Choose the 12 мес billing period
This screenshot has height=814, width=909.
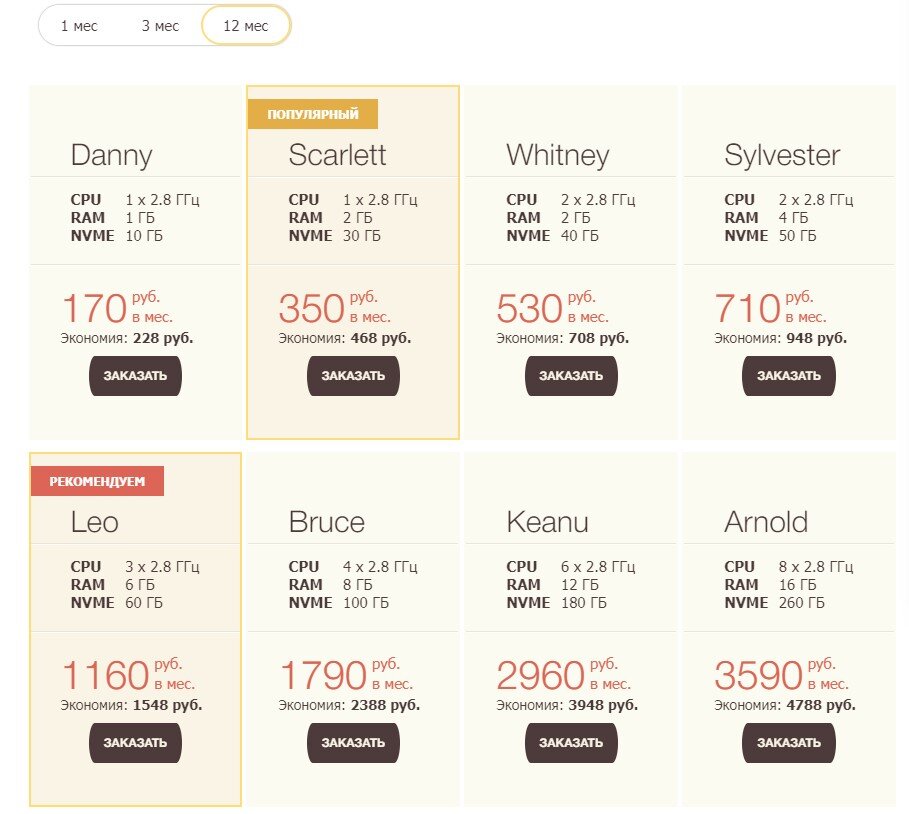click(x=246, y=26)
